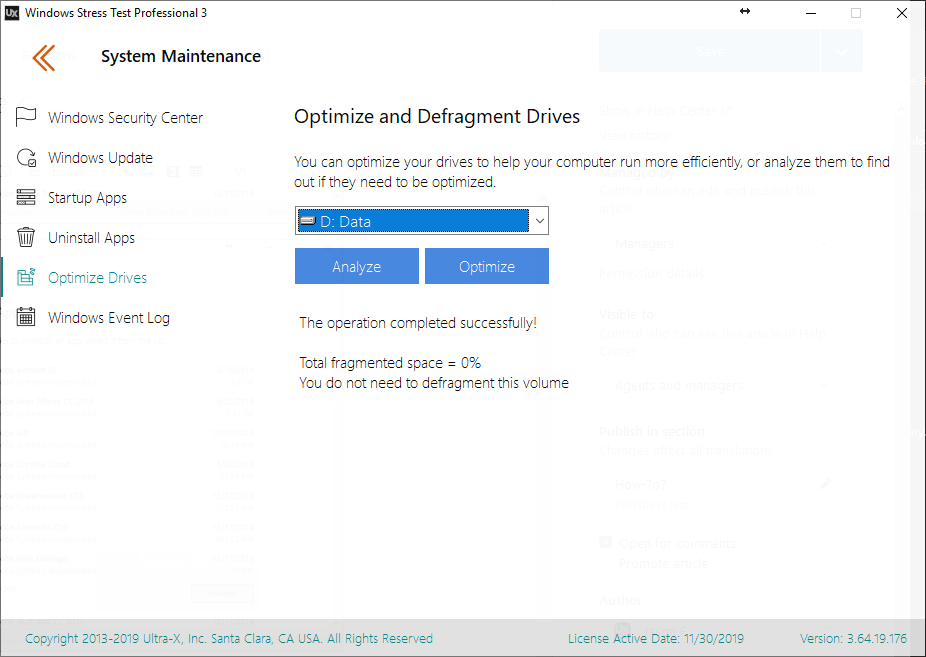The width and height of the screenshot is (926, 657).
Task: Maximize the Windows Stress Test window
Action: pos(856,13)
